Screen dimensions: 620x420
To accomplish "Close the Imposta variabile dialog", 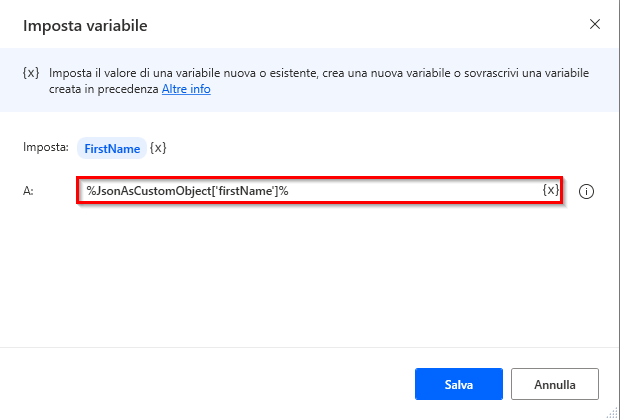I will point(595,25).
